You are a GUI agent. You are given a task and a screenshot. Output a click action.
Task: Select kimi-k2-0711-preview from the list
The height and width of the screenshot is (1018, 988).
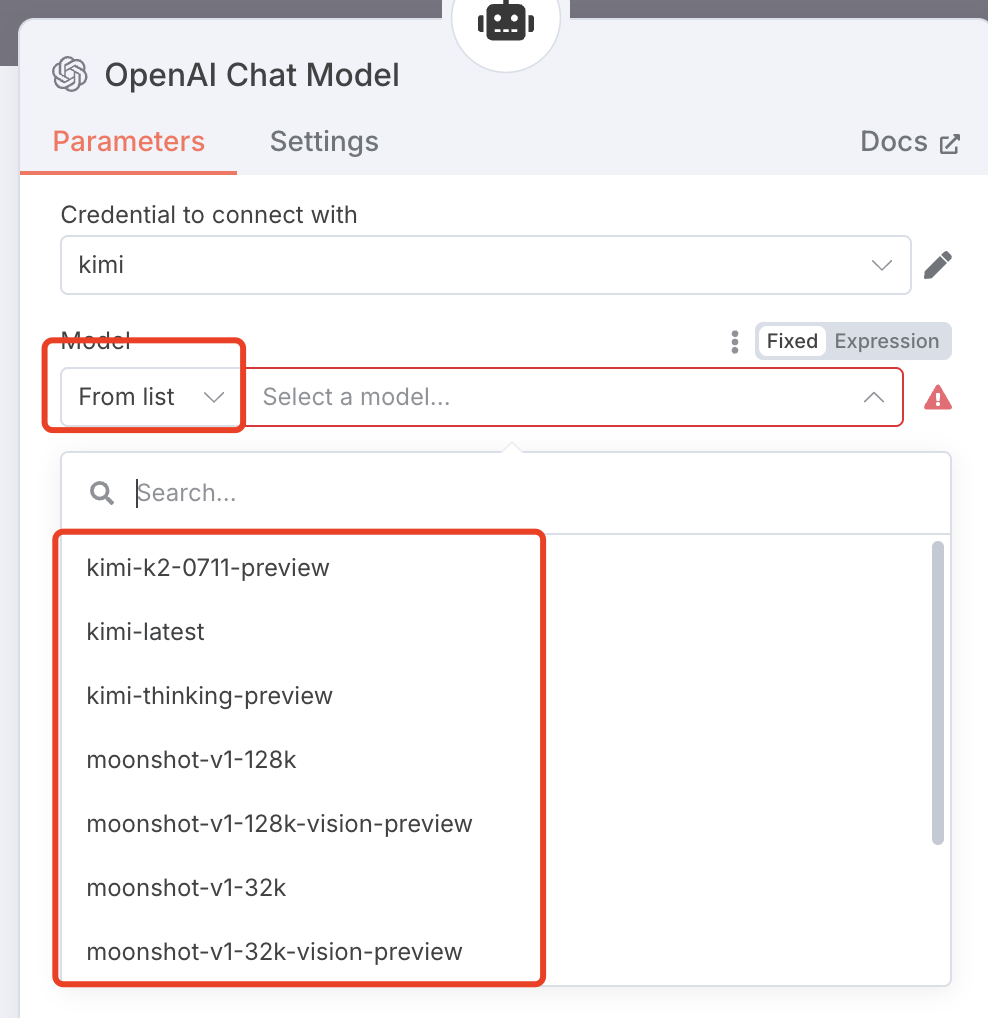coord(208,568)
